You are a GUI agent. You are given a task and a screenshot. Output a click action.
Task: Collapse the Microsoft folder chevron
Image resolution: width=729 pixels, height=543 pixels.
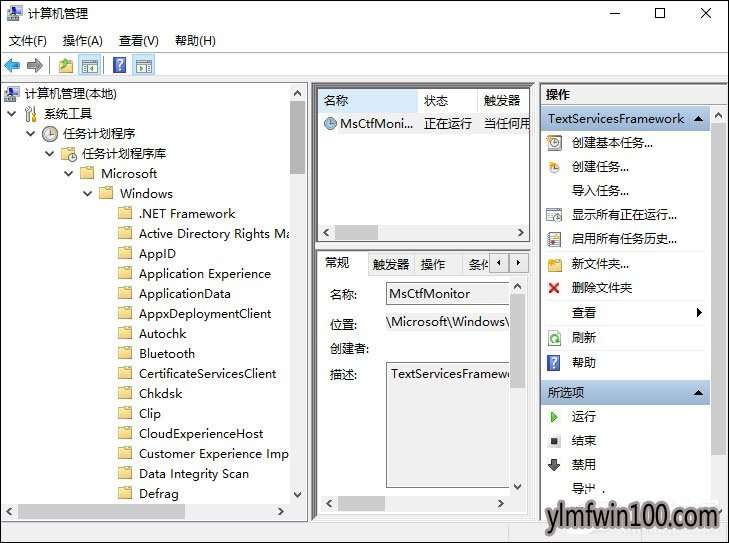click(68, 173)
